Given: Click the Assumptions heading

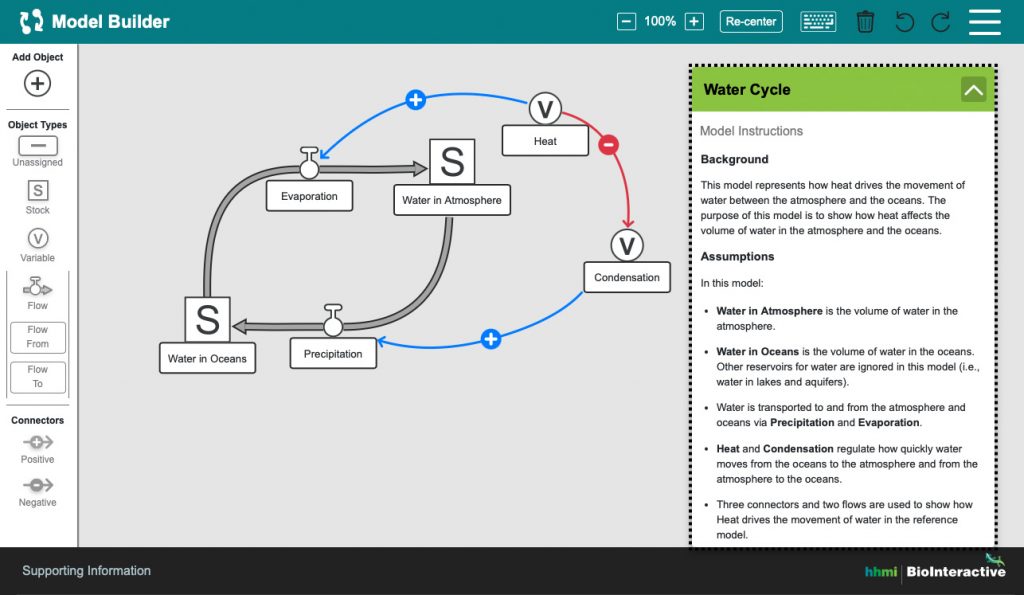Looking at the screenshot, I should (737, 257).
